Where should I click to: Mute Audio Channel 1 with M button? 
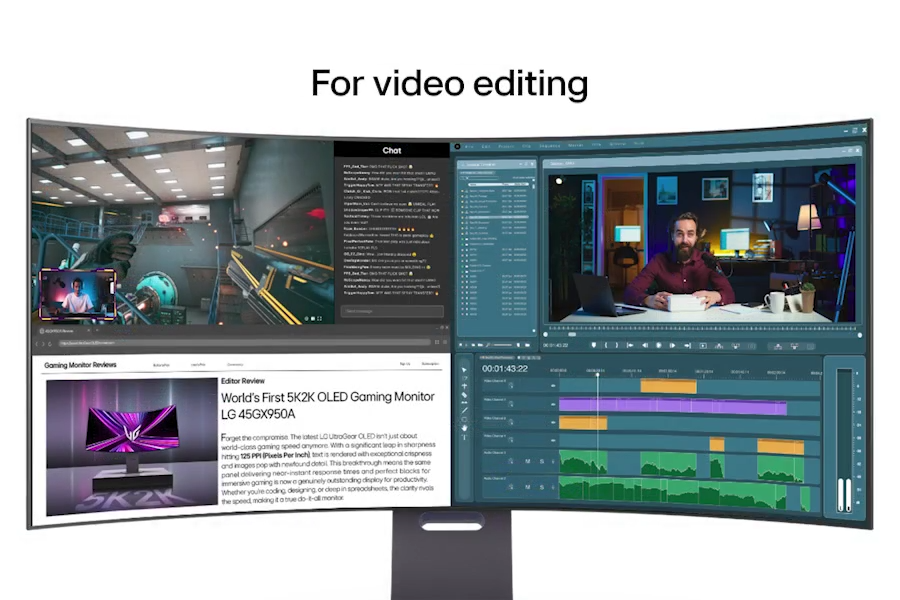point(527,461)
